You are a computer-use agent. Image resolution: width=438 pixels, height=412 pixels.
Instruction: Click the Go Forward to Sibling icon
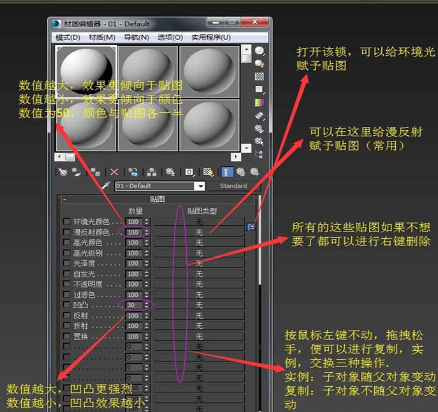[x=255, y=172]
